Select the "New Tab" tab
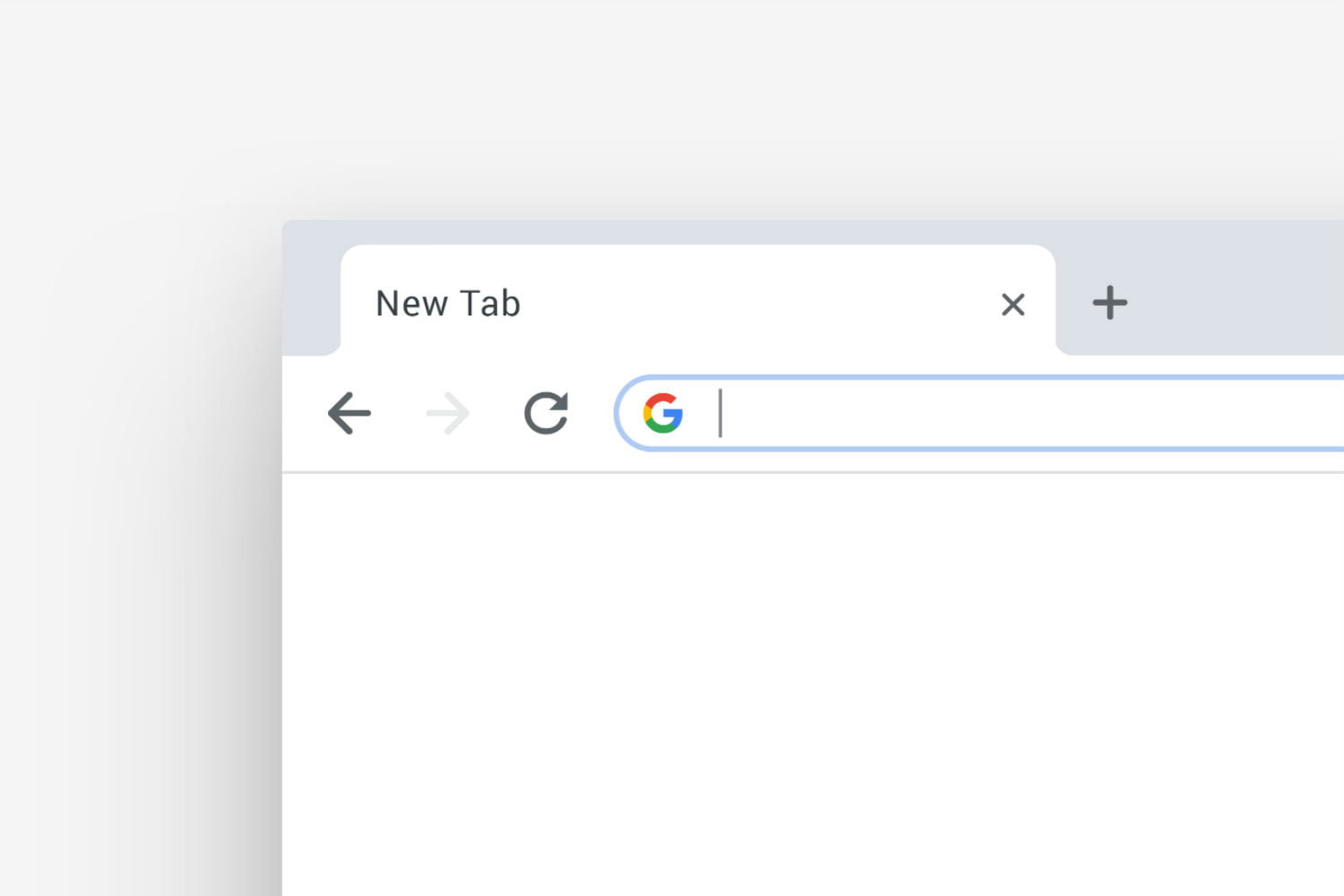The image size is (1344, 896). [448, 304]
